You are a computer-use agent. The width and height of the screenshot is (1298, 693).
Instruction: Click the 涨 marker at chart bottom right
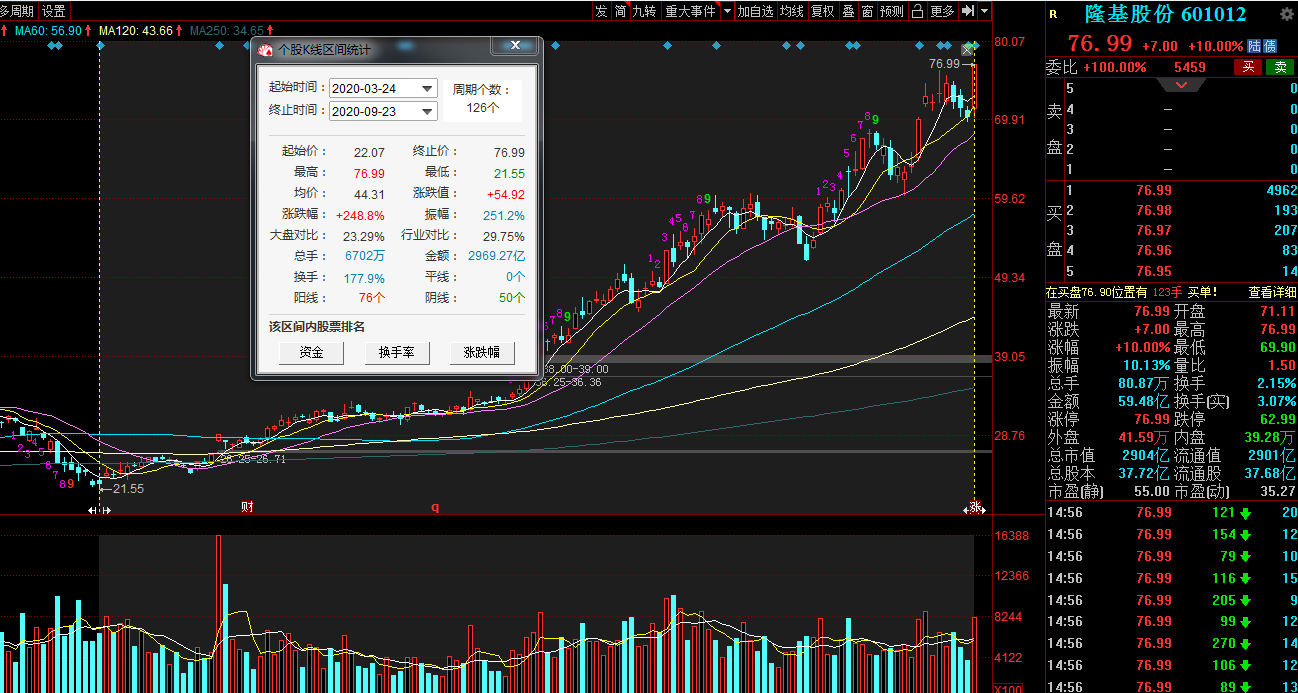pos(974,508)
